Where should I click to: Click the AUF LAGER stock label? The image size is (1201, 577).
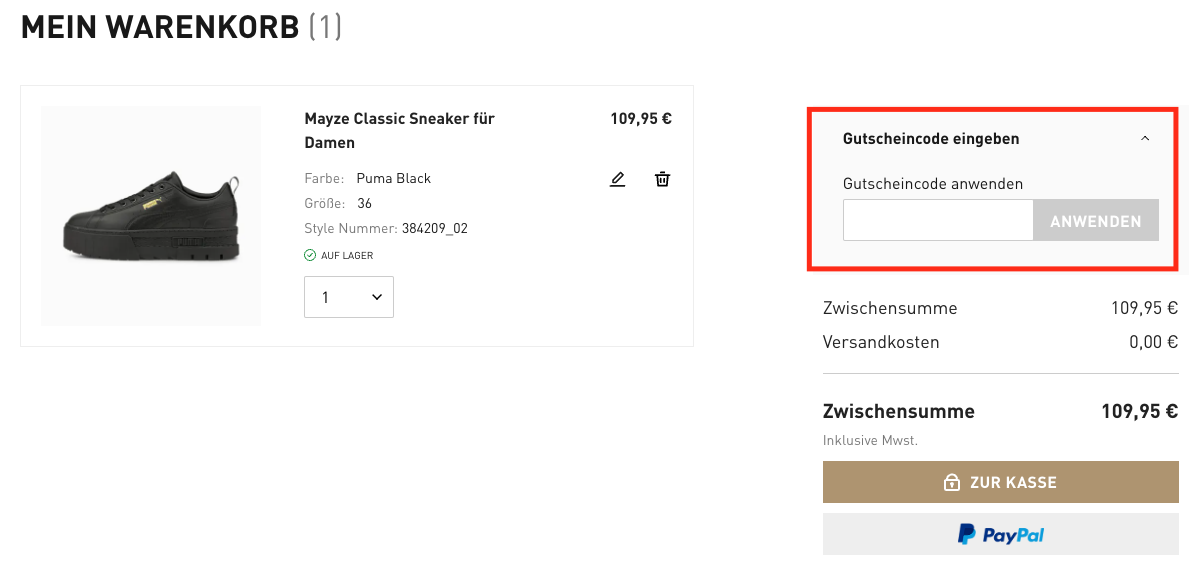[347, 255]
